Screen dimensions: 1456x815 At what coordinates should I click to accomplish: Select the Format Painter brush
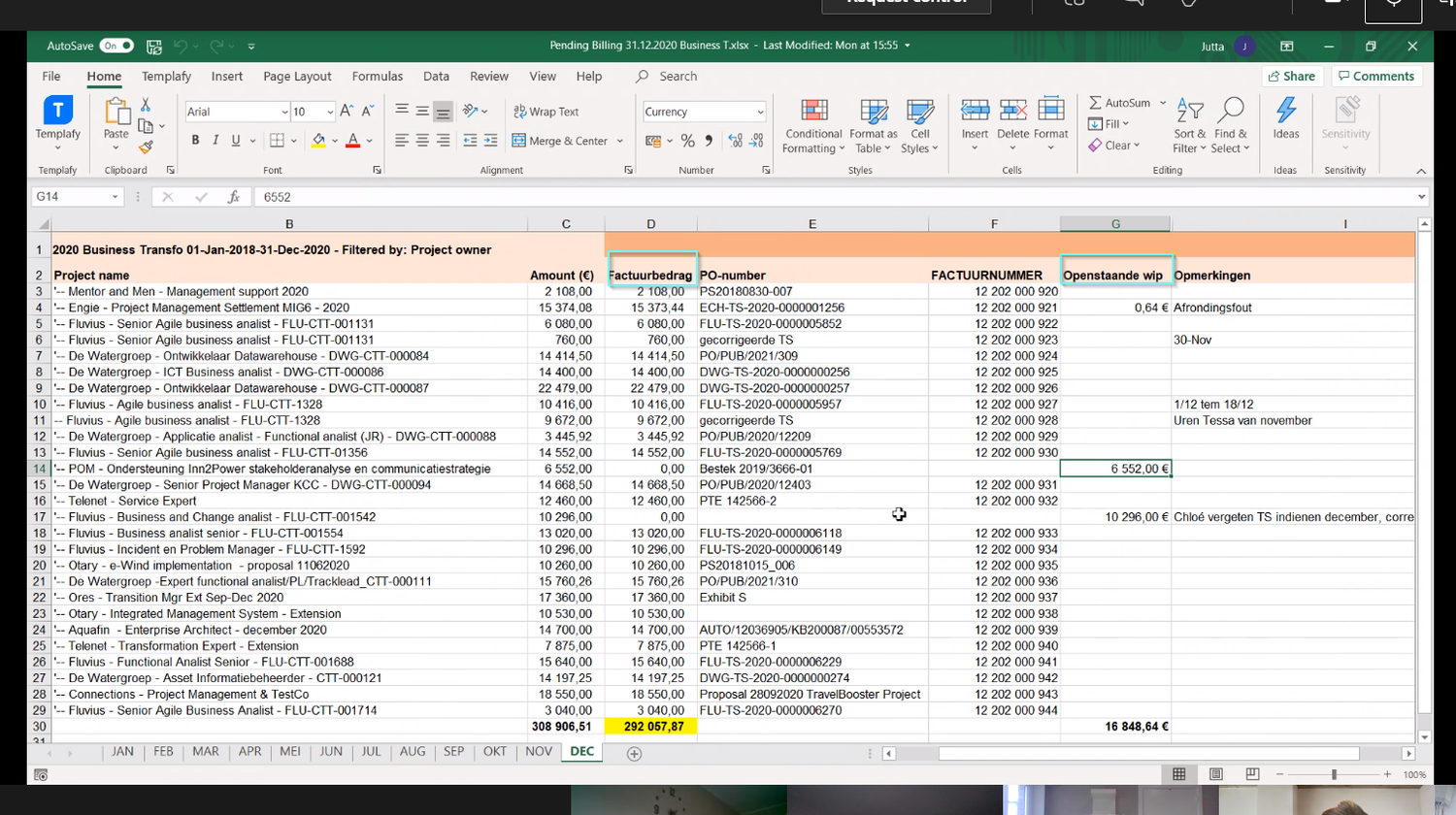(x=146, y=147)
